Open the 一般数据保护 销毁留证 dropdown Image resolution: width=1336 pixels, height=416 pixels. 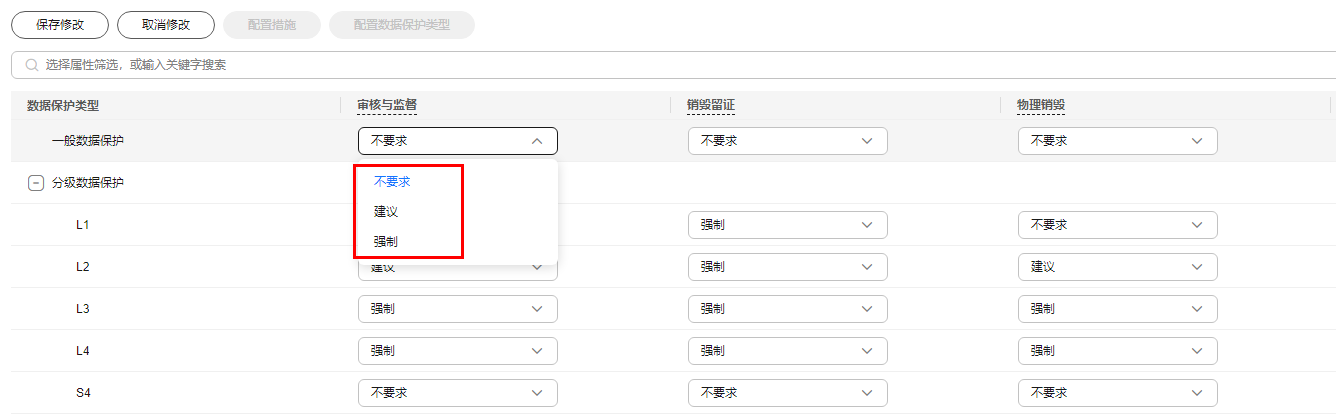788,141
